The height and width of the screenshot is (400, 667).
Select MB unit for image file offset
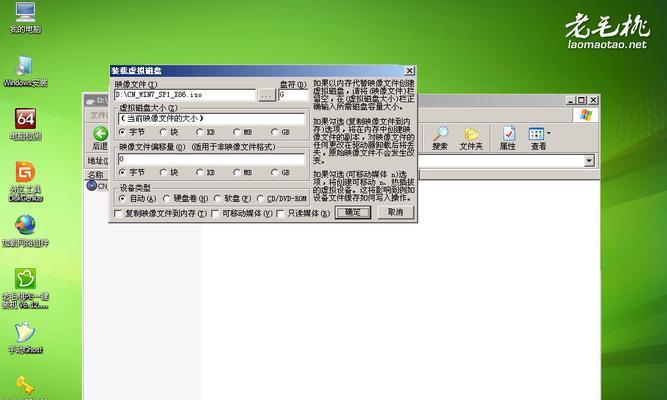point(237,172)
